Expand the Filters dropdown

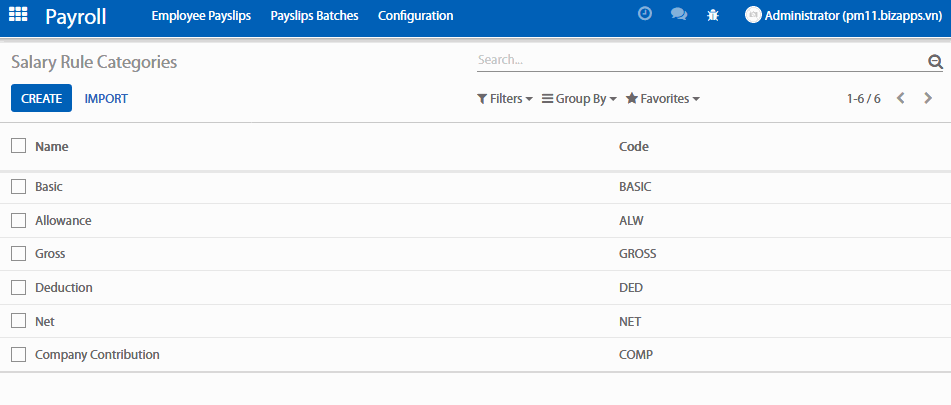pyautogui.click(x=505, y=99)
